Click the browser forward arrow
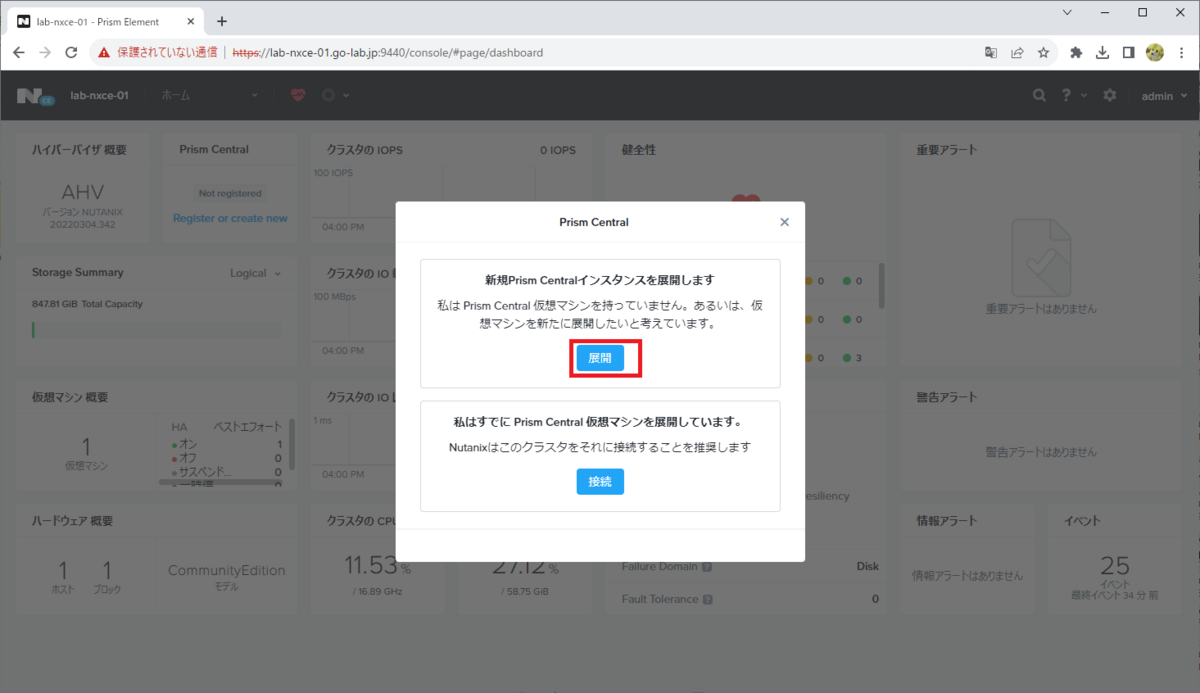 tap(45, 52)
